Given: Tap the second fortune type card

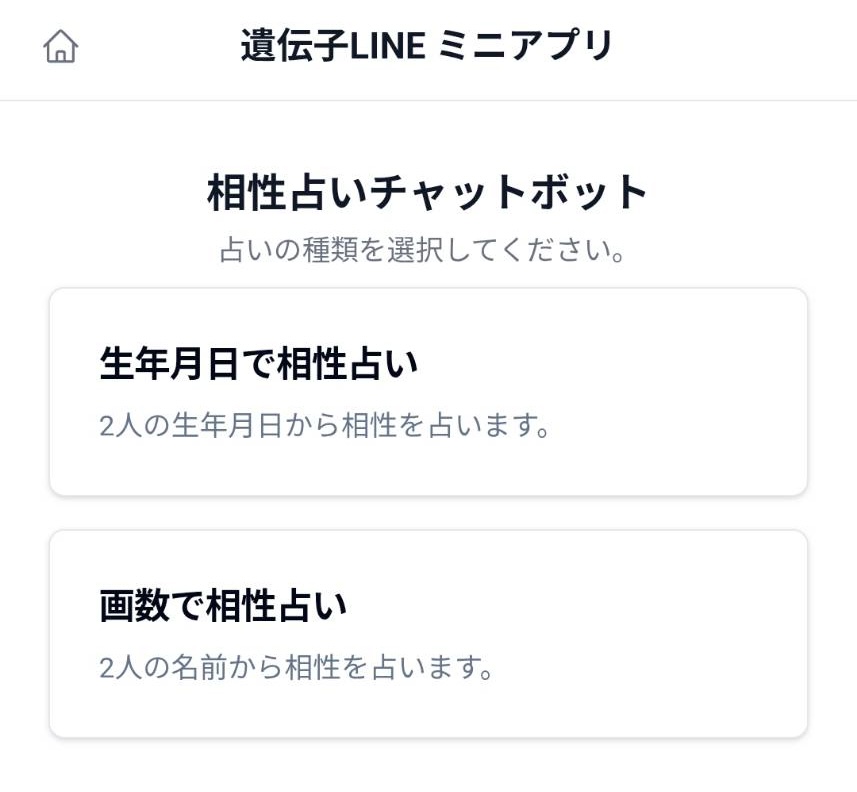Looking at the screenshot, I should point(428,634).
